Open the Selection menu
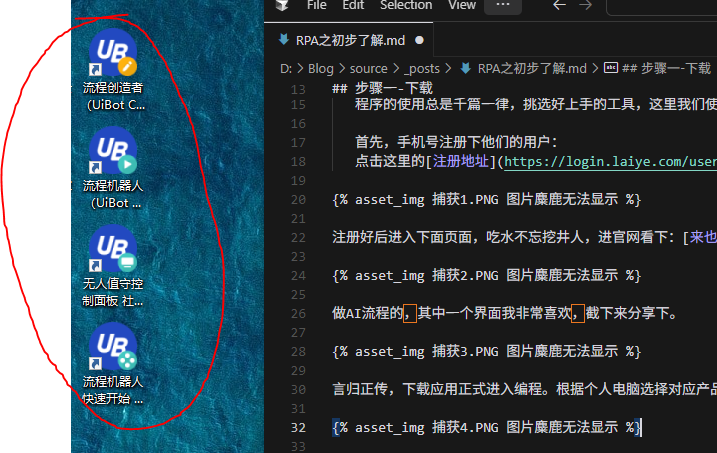Viewport: 717px width, 453px height. click(x=406, y=5)
